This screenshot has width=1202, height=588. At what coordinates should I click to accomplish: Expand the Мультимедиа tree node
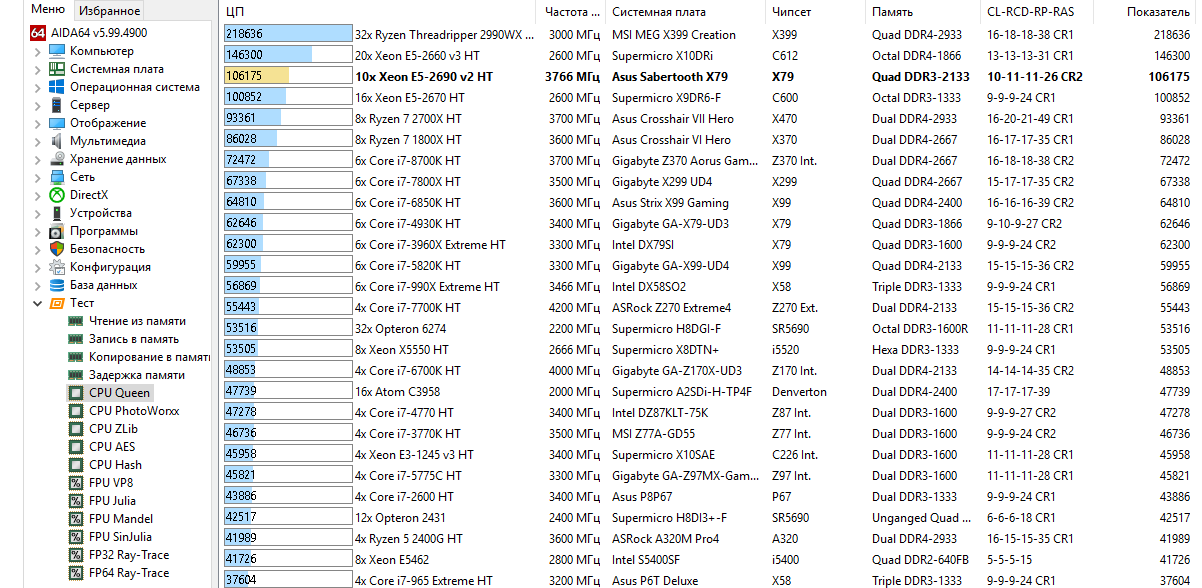38,141
